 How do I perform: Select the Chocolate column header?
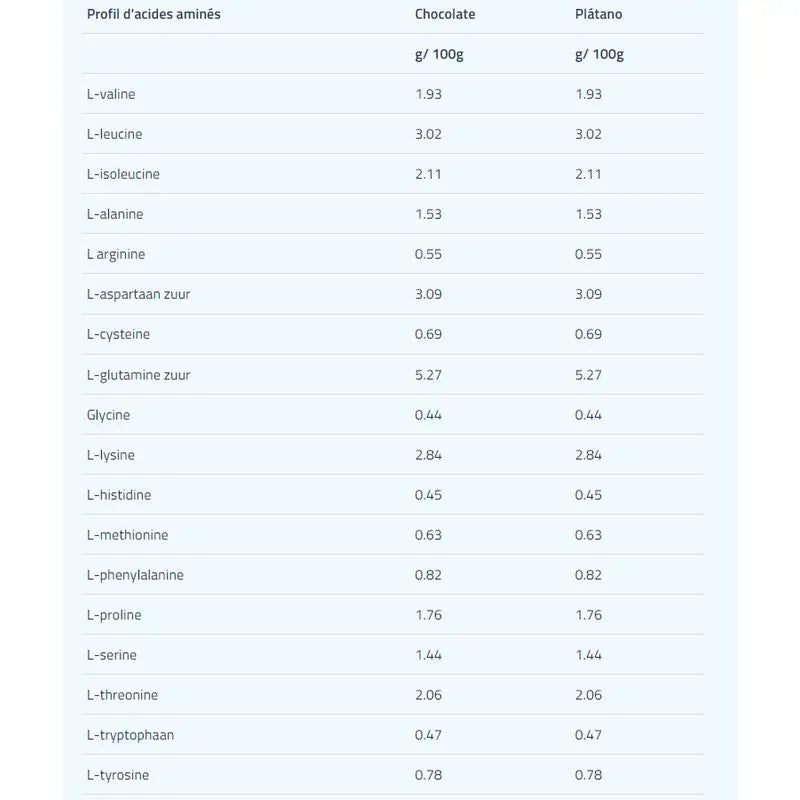click(445, 14)
